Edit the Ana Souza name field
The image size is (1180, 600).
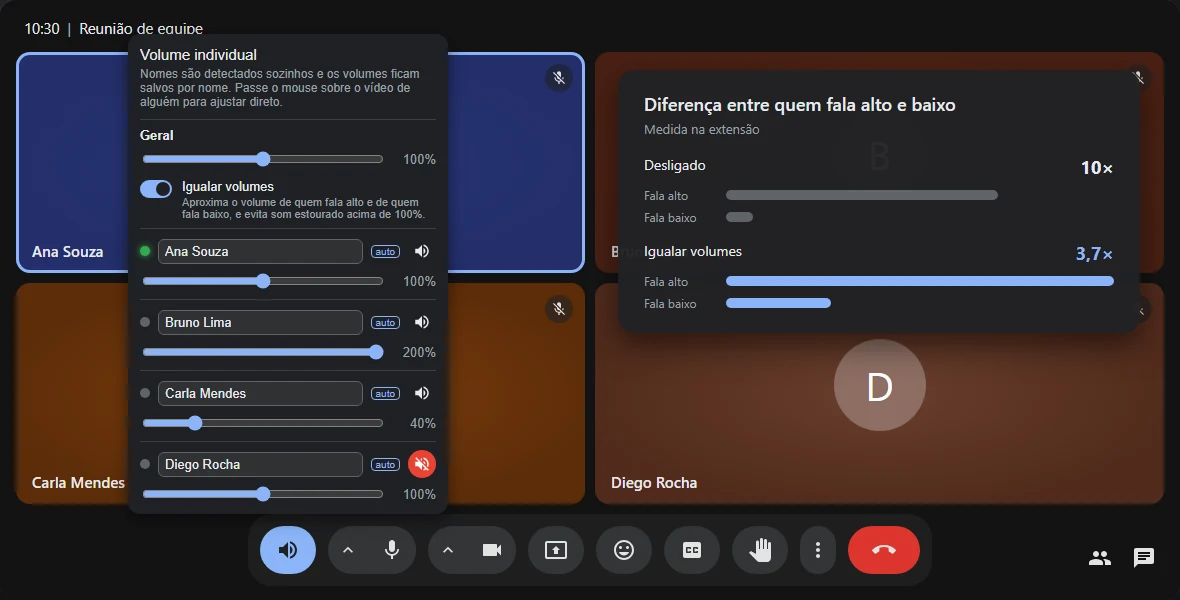coord(260,251)
